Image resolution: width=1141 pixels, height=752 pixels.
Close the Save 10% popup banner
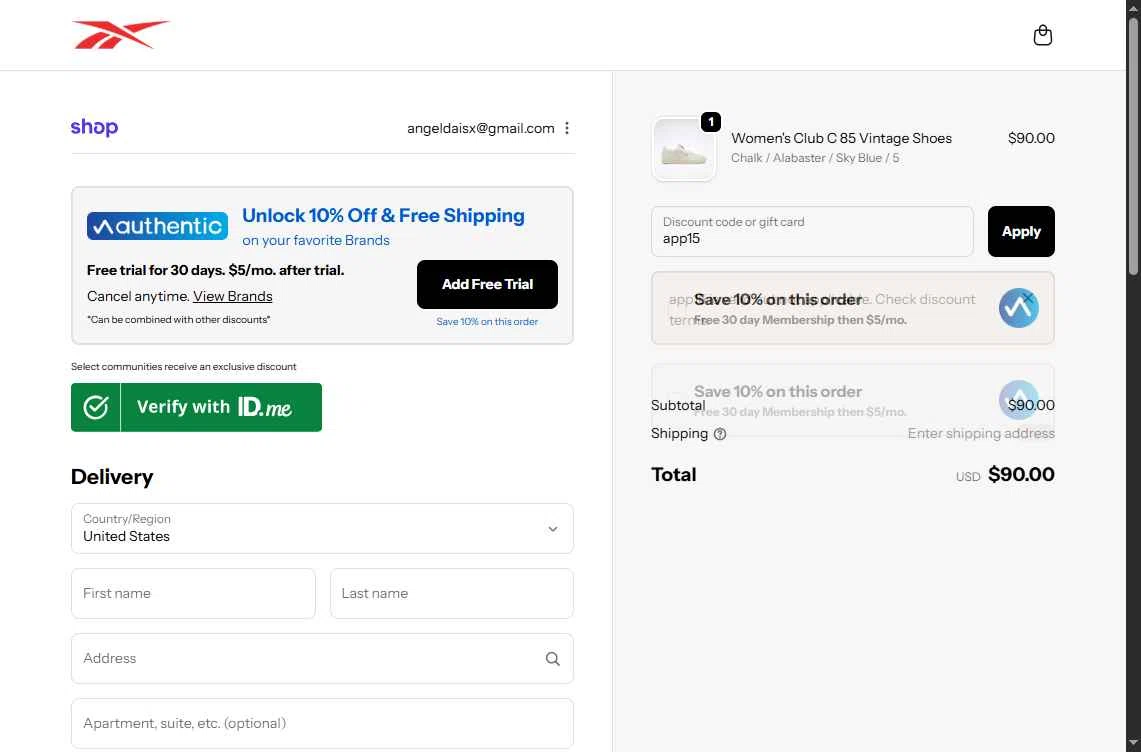pos(1028,298)
